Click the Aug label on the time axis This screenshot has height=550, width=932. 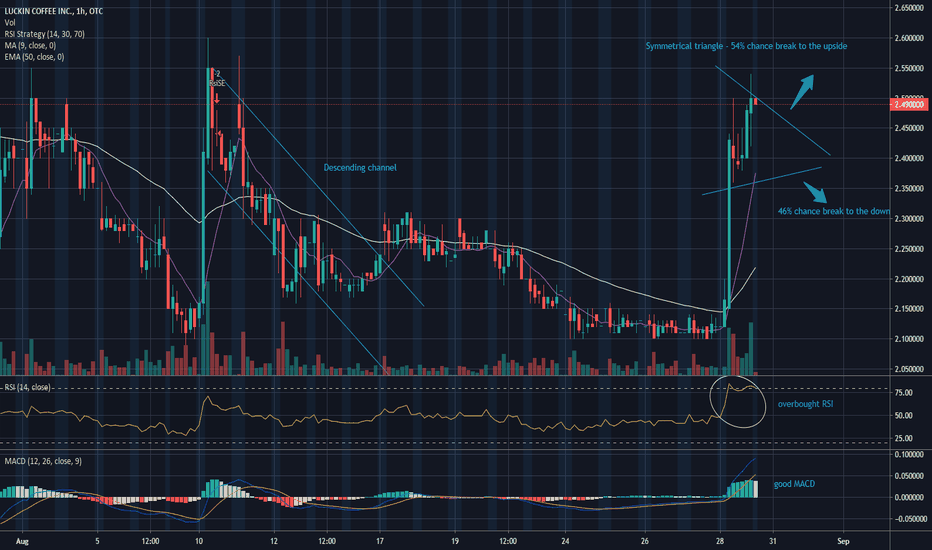(x=22, y=542)
